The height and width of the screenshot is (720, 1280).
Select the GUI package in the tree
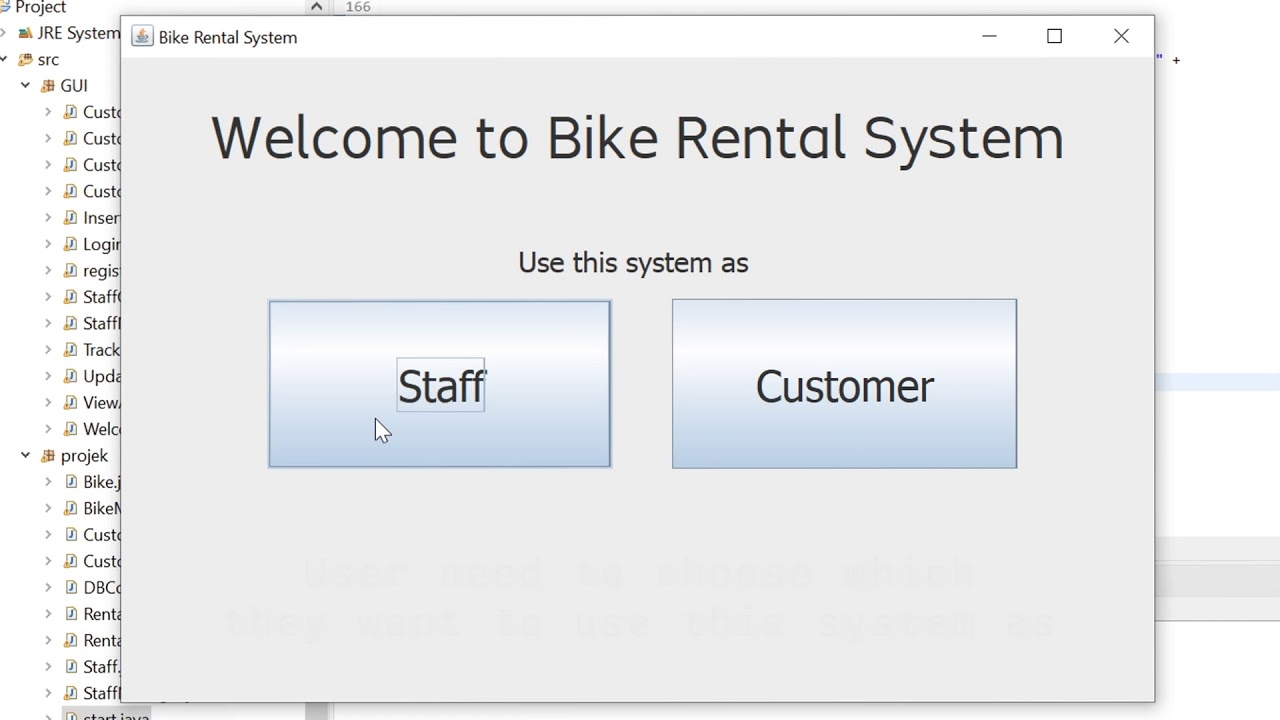click(74, 86)
